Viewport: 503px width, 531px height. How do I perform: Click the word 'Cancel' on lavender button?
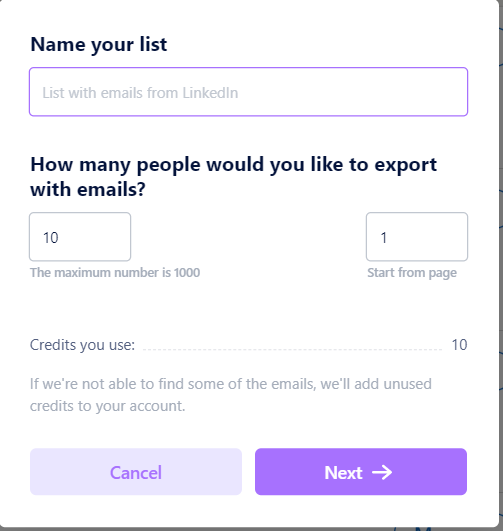click(136, 473)
